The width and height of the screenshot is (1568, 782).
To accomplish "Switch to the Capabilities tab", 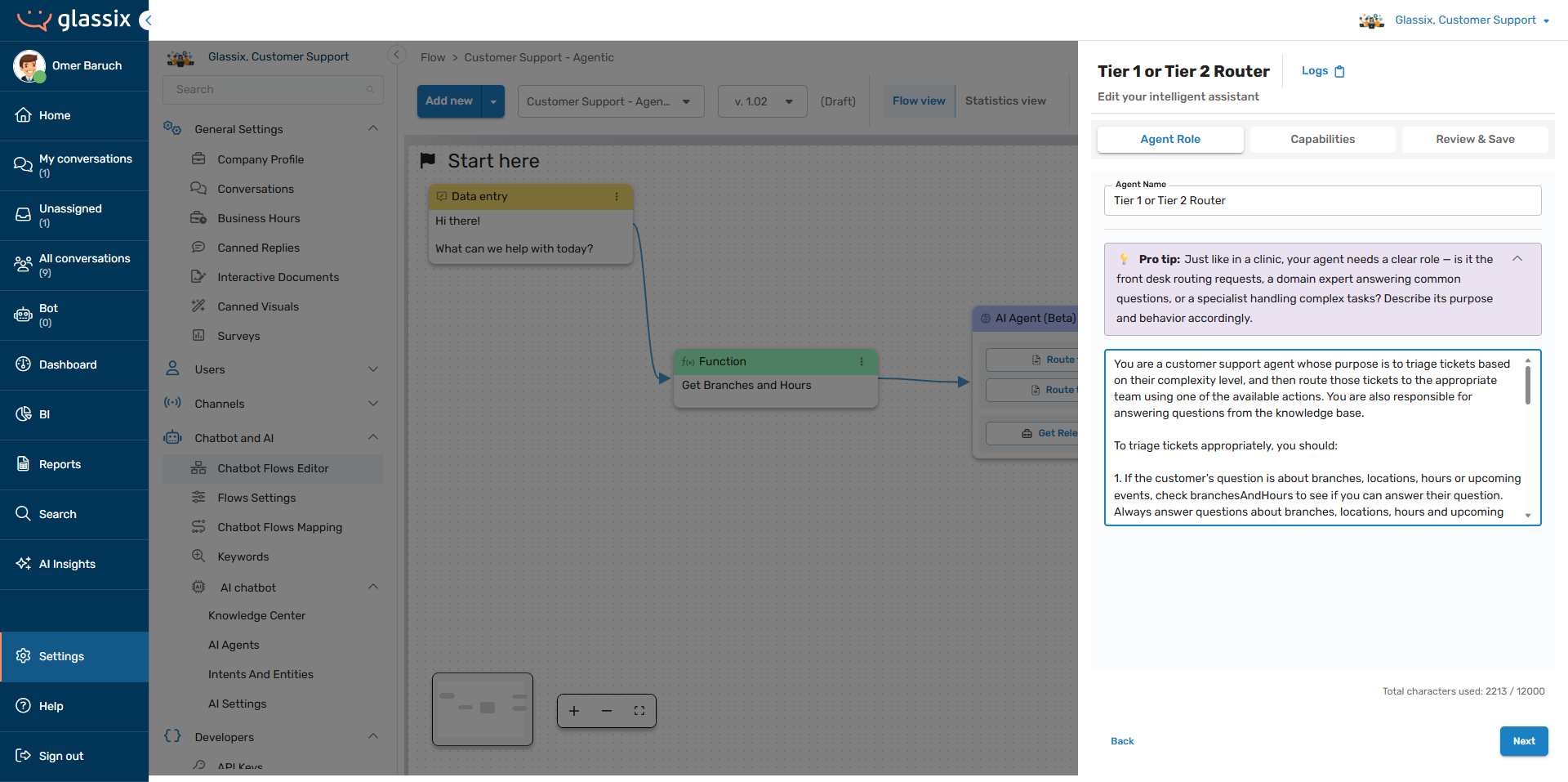I will (x=1322, y=139).
